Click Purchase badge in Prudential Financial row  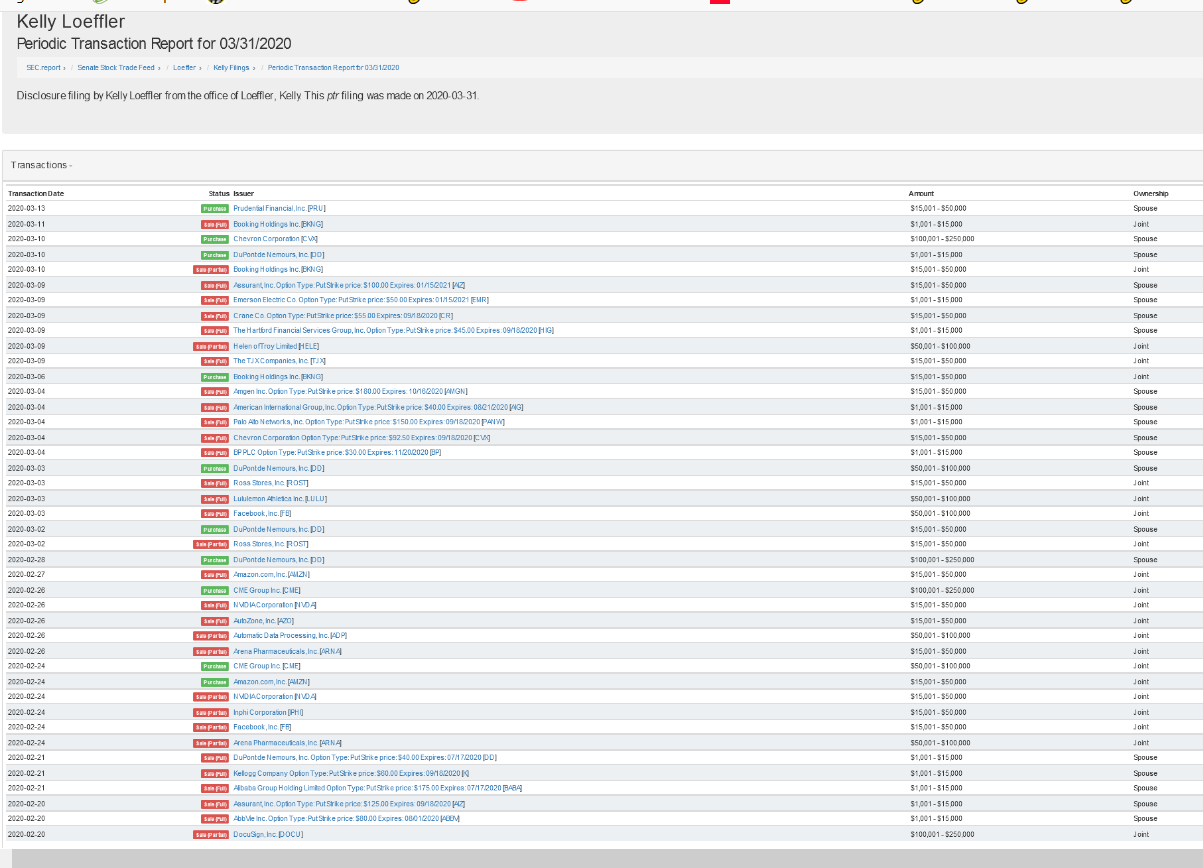click(215, 209)
